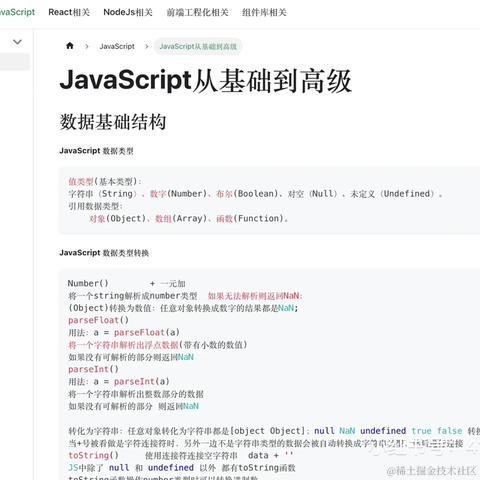480x480 pixels.
Task: Open the JavaScript tab in top navigation
Action: pyautogui.click(x=17, y=12)
